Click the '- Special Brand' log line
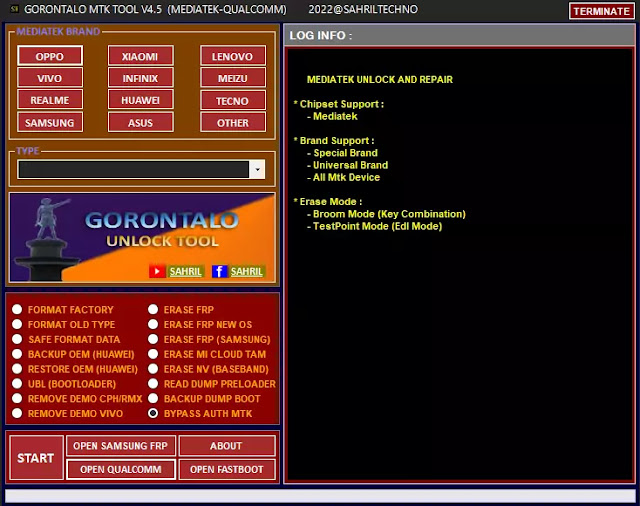The height and width of the screenshot is (506, 640). point(342,153)
